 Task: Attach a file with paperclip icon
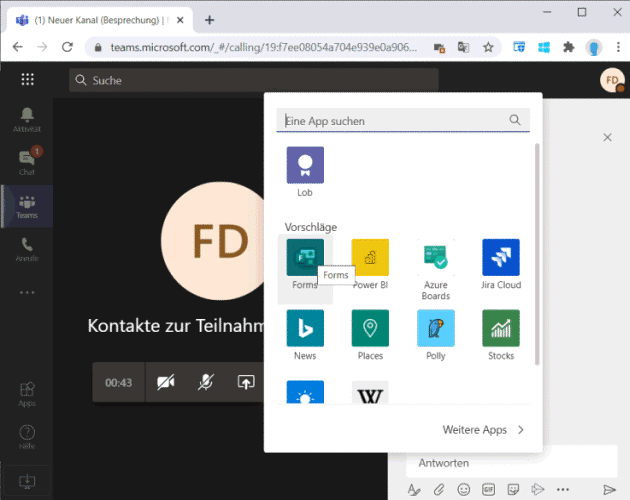[439, 489]
